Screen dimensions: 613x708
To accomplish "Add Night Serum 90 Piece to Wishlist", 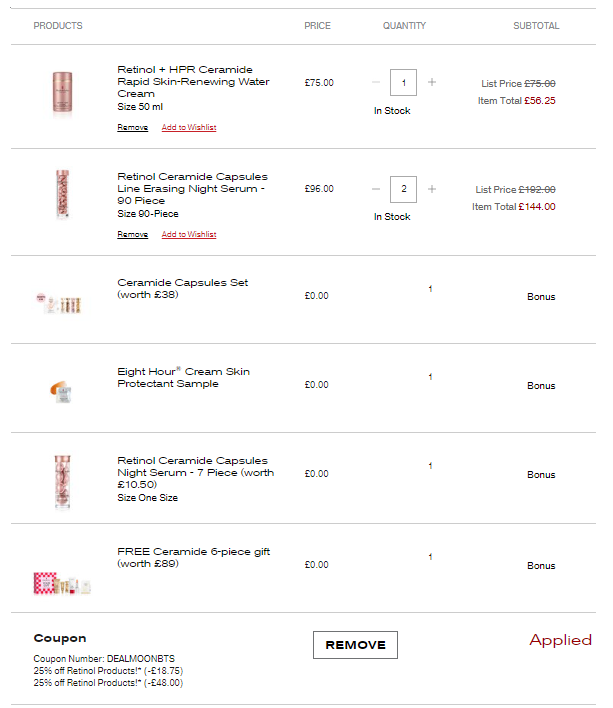I will pos(189,235).
